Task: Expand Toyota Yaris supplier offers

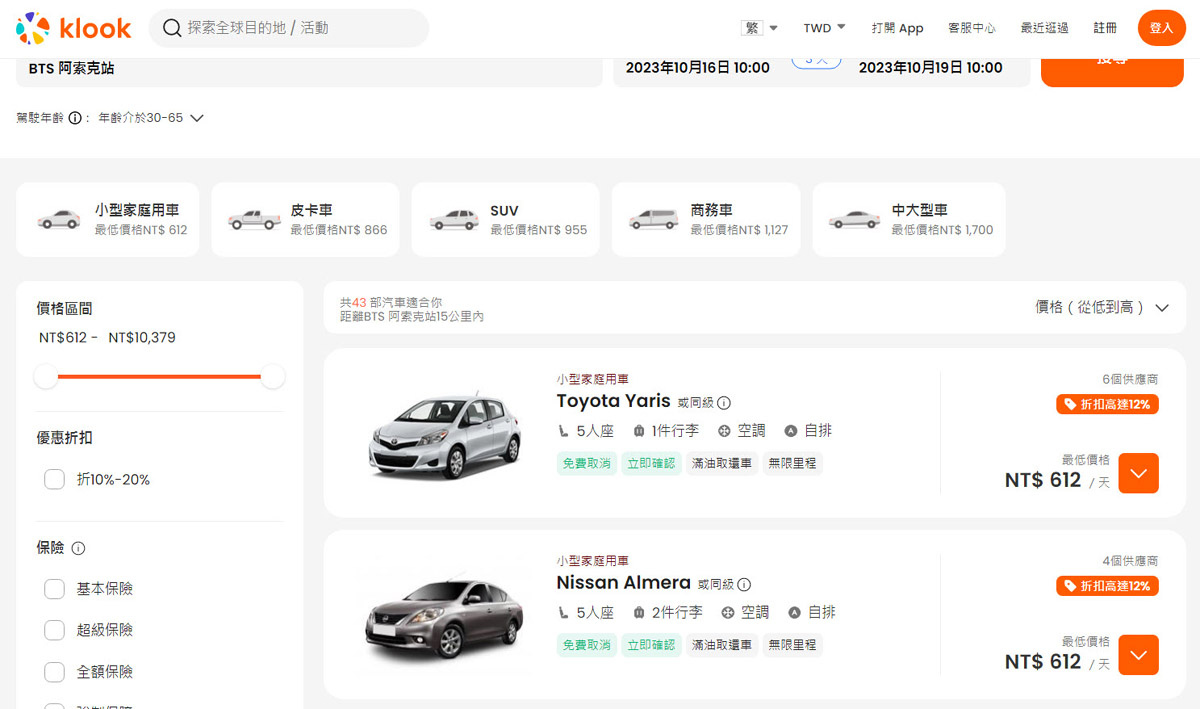Action: click(1138, 473)
